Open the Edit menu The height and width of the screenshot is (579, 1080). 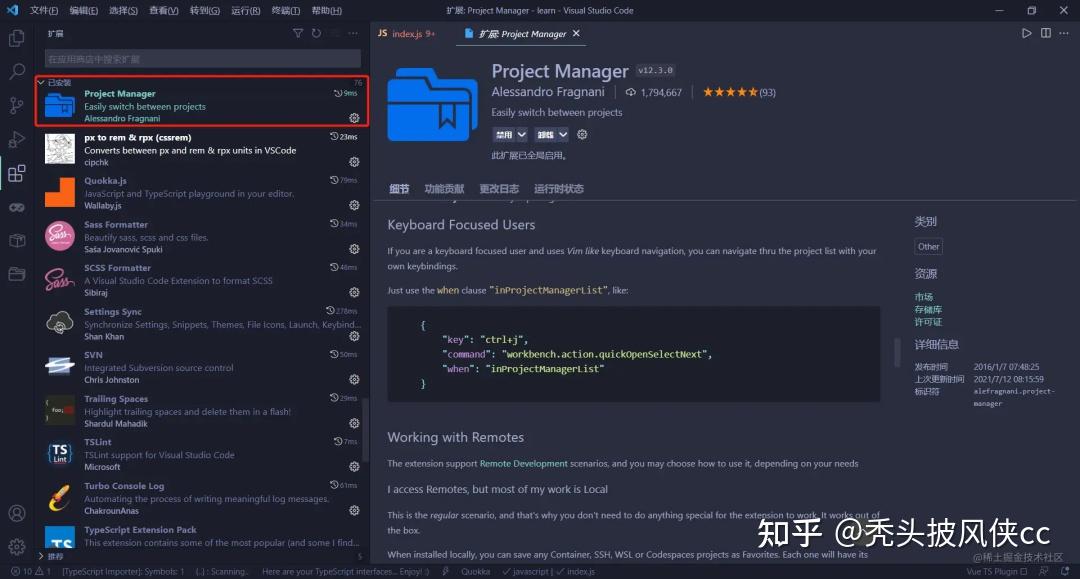point(83,10)
